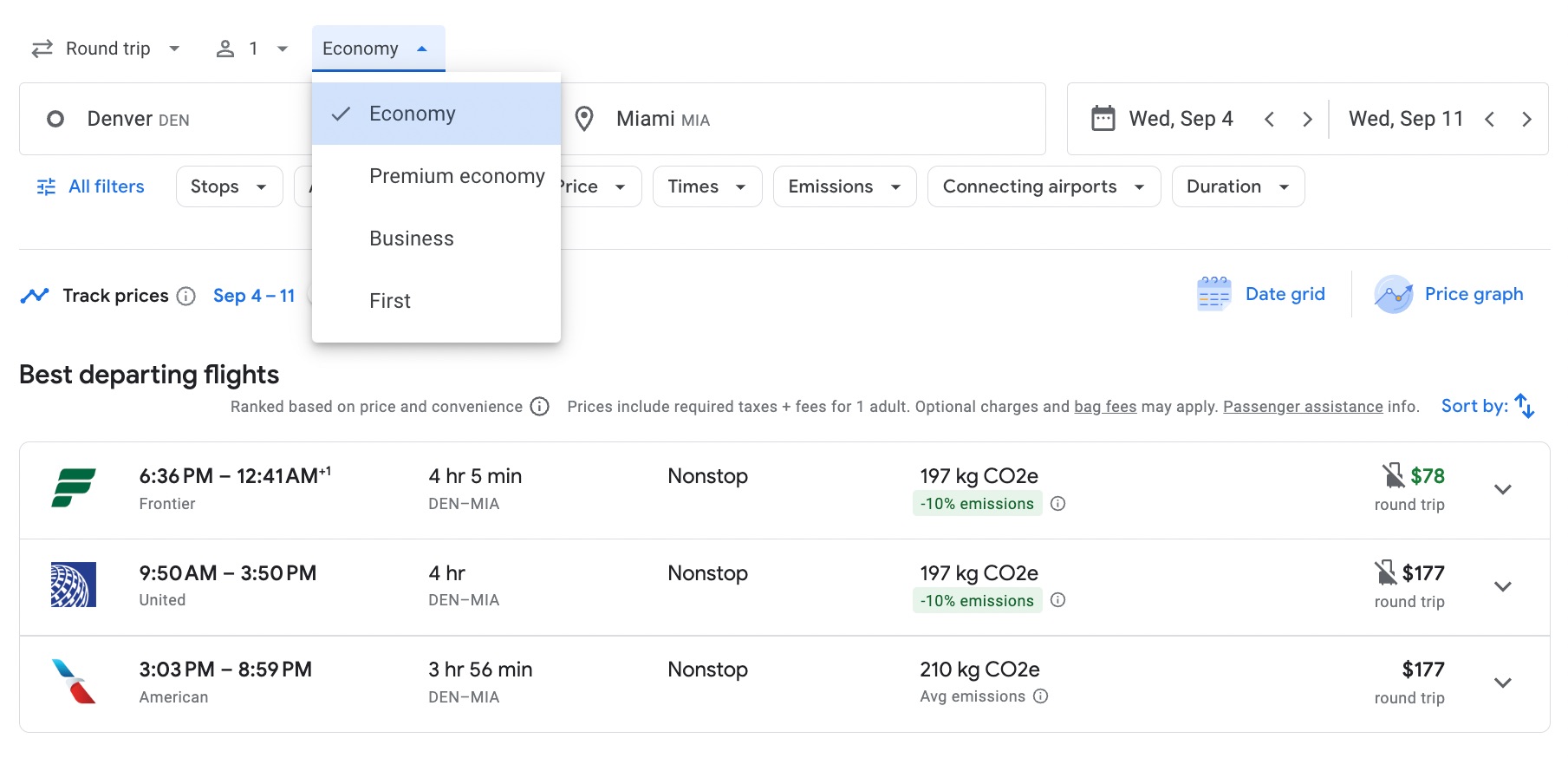1568x758 pixels.
Task: Open the bag fees link
Action: coord(1105,407)
